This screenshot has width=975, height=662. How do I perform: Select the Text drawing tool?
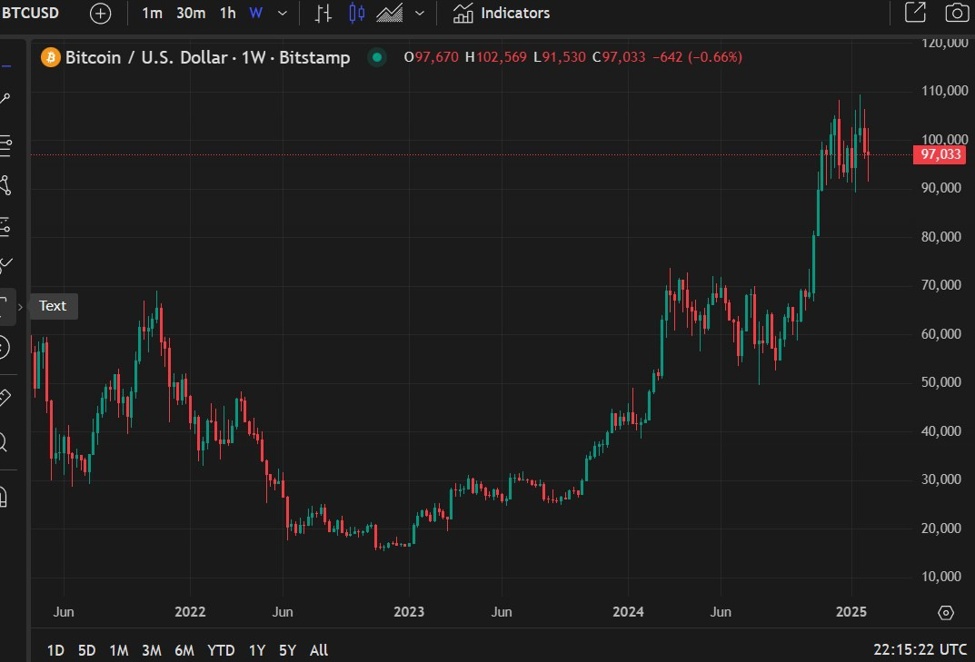tap(5, 307)
